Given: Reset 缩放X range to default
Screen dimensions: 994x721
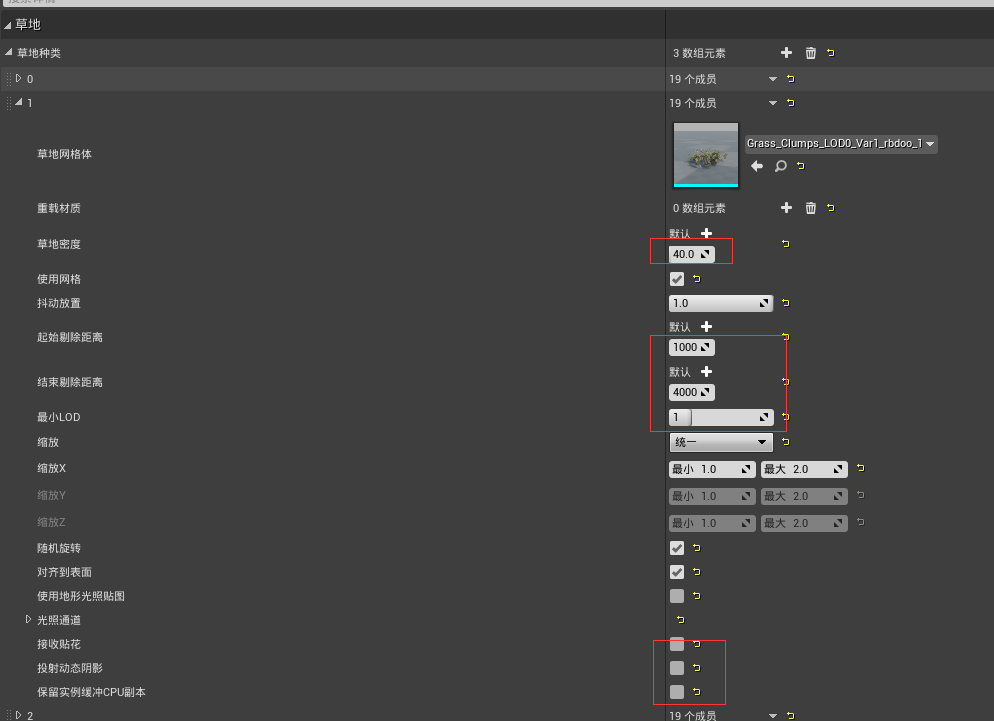Looking at the screenshot, I should point(860,468).
